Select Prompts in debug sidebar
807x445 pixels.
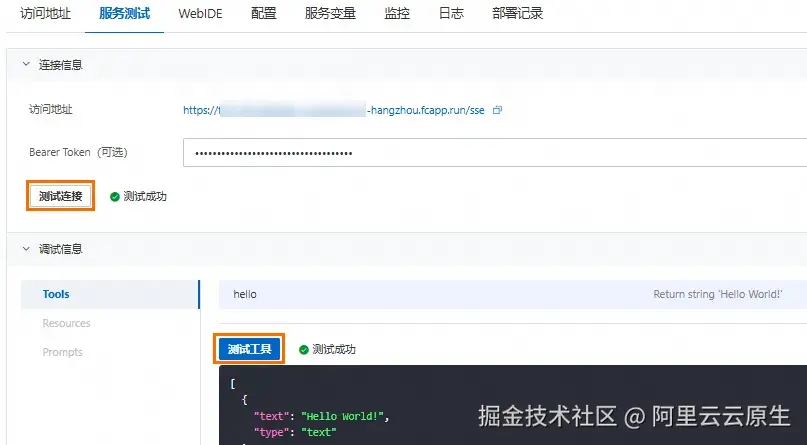pyautogui.click(x=62, y=352)
